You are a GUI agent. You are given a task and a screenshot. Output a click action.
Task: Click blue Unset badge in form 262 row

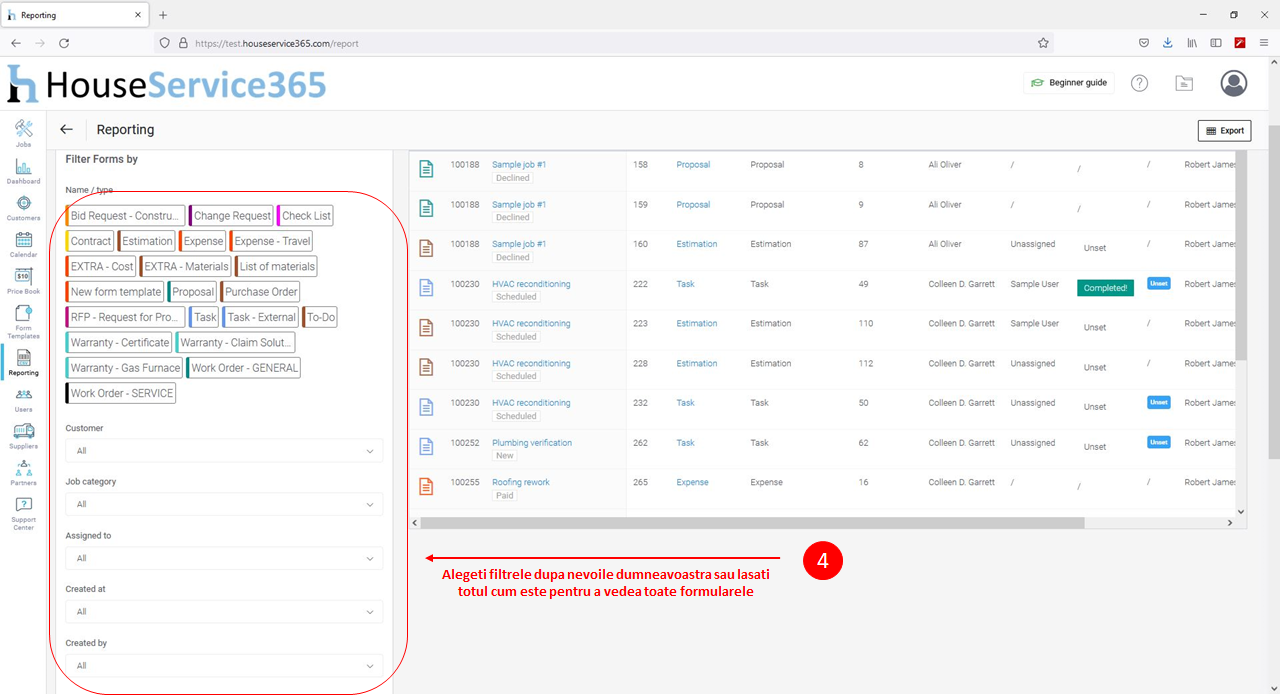pos(1158,442)
